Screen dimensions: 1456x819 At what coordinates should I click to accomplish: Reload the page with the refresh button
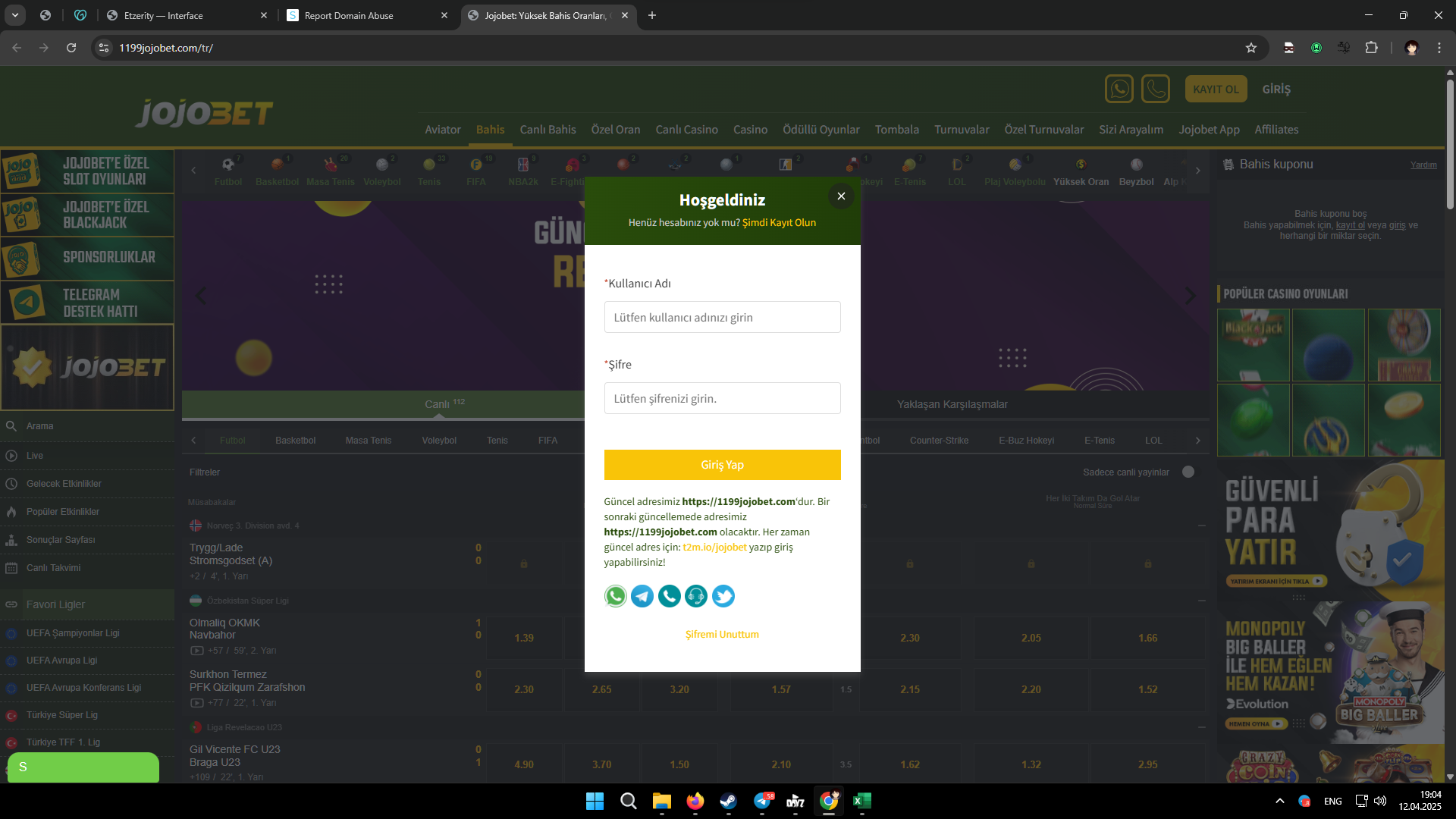tap(71, 48)
